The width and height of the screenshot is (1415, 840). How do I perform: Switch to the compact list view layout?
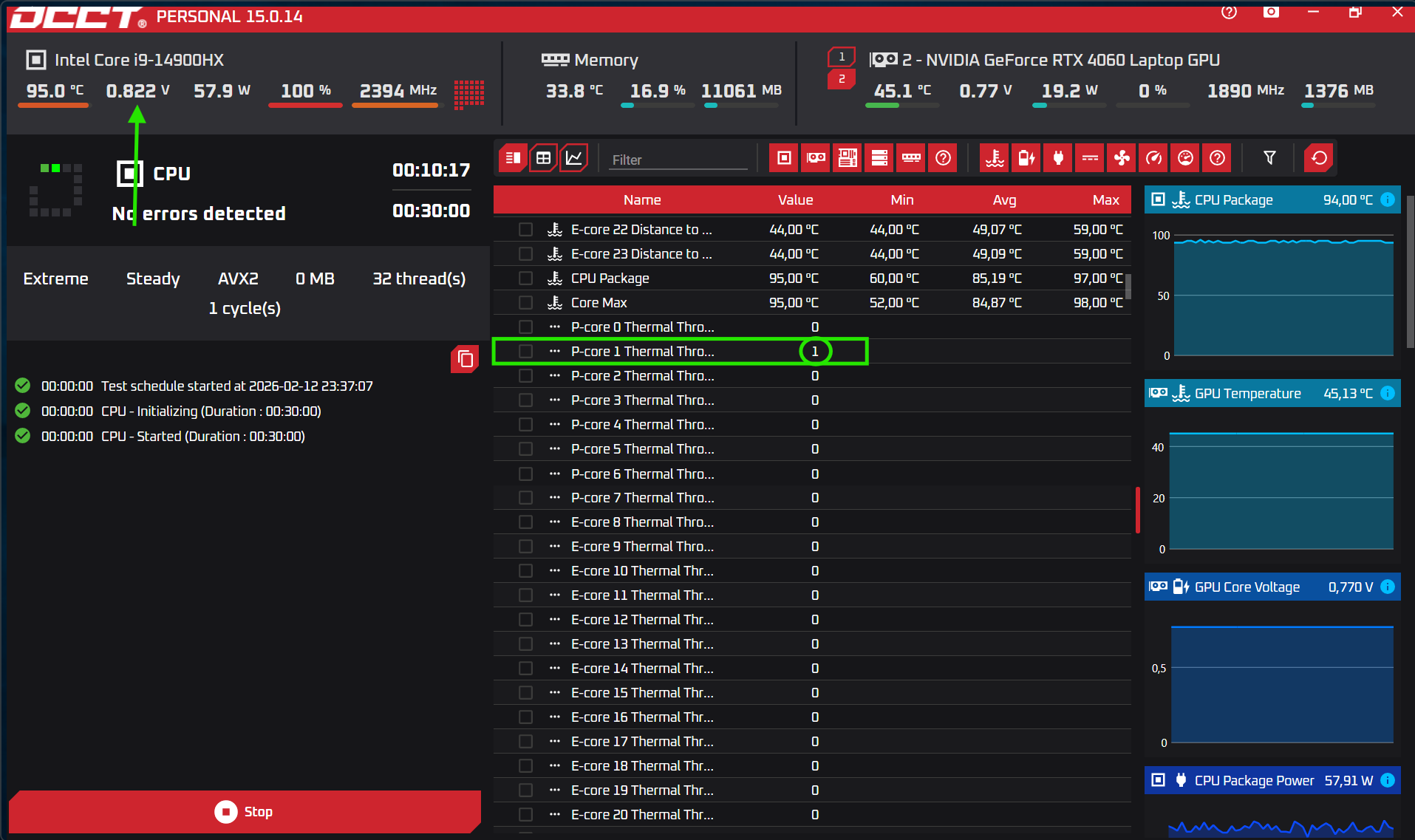(512, 158)
